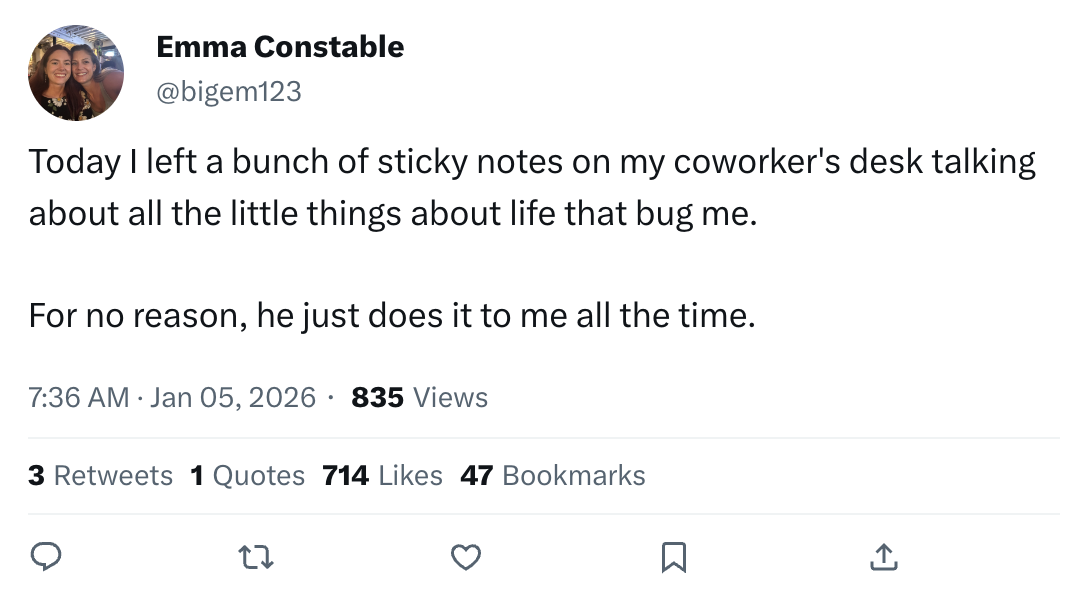Click the line "For no reason, he just does it"
Image resolution: width=1088 pixels, height=602 pixels.
click(391, 316)
